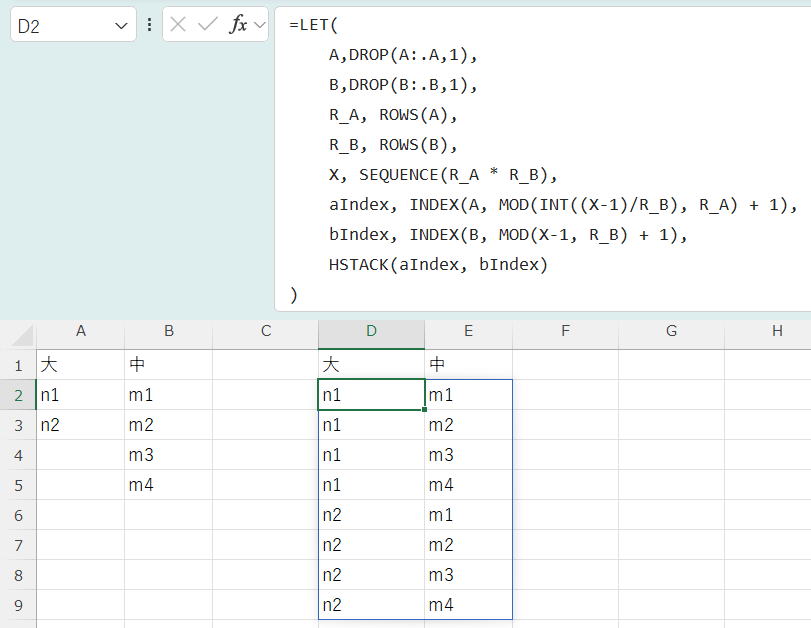
Task: Click the Cancel X icon in formula bar
Action: tap(179, 25)
